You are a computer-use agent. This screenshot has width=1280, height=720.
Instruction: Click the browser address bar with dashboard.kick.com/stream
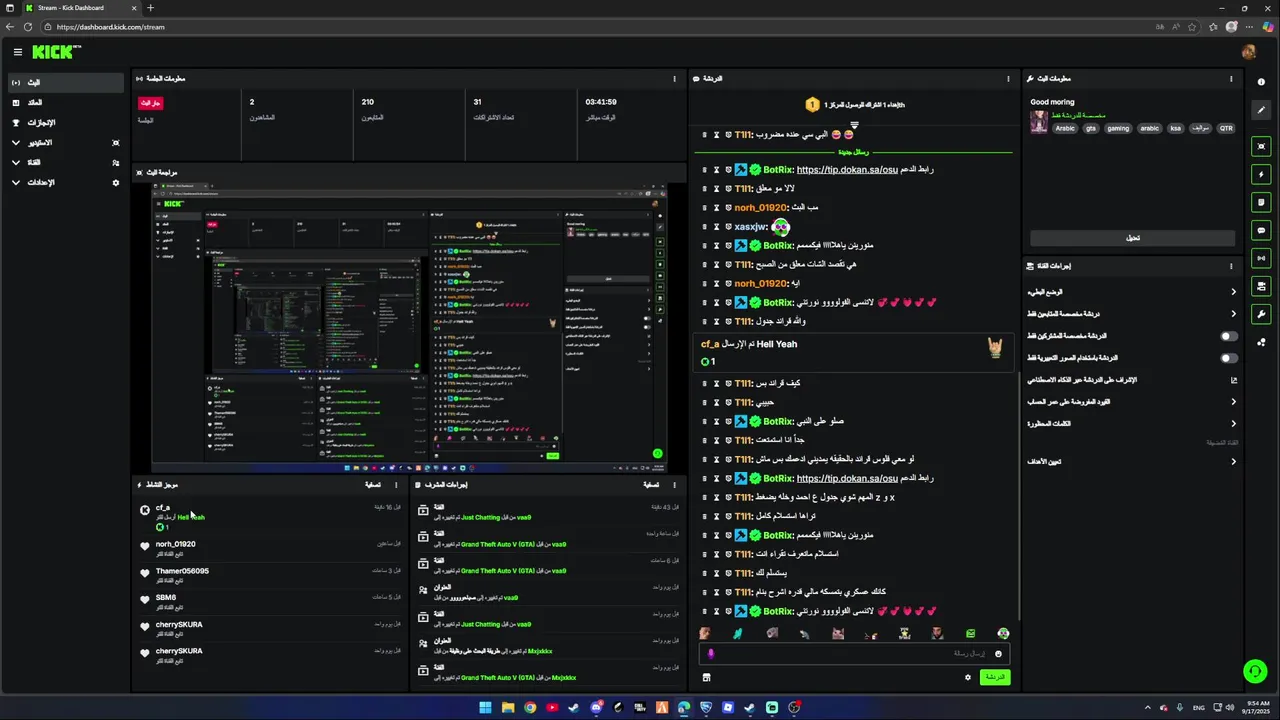[x=600, y=27]
